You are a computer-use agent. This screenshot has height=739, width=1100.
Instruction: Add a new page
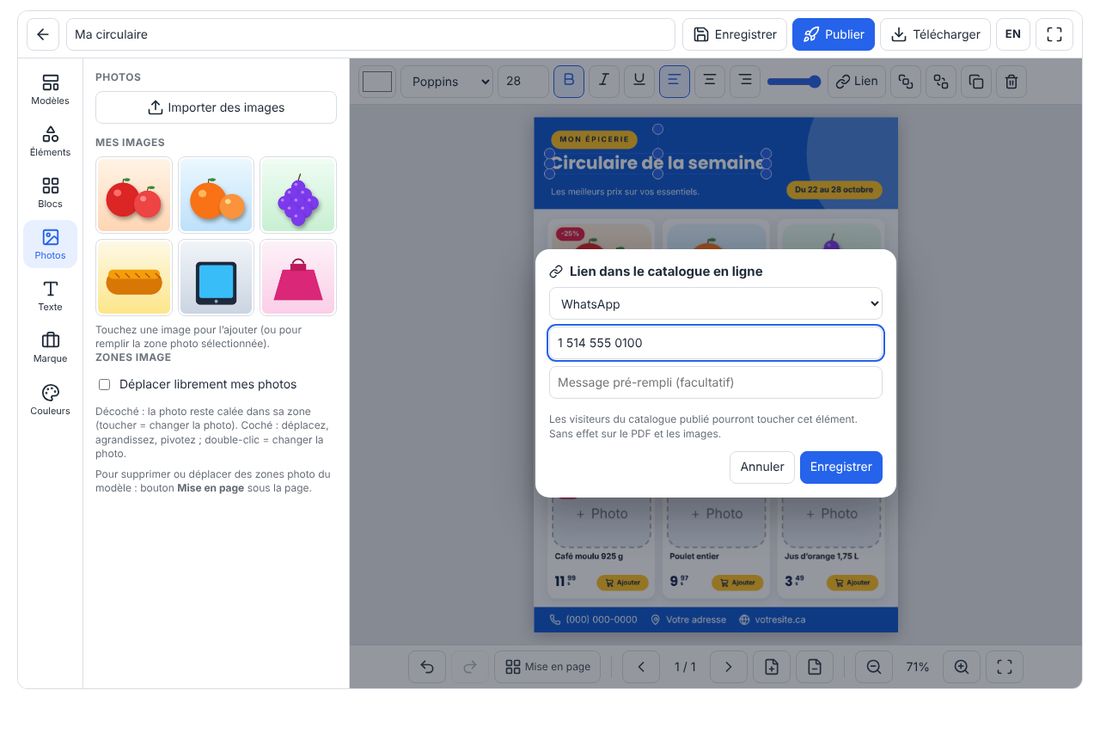coord(771,667)
